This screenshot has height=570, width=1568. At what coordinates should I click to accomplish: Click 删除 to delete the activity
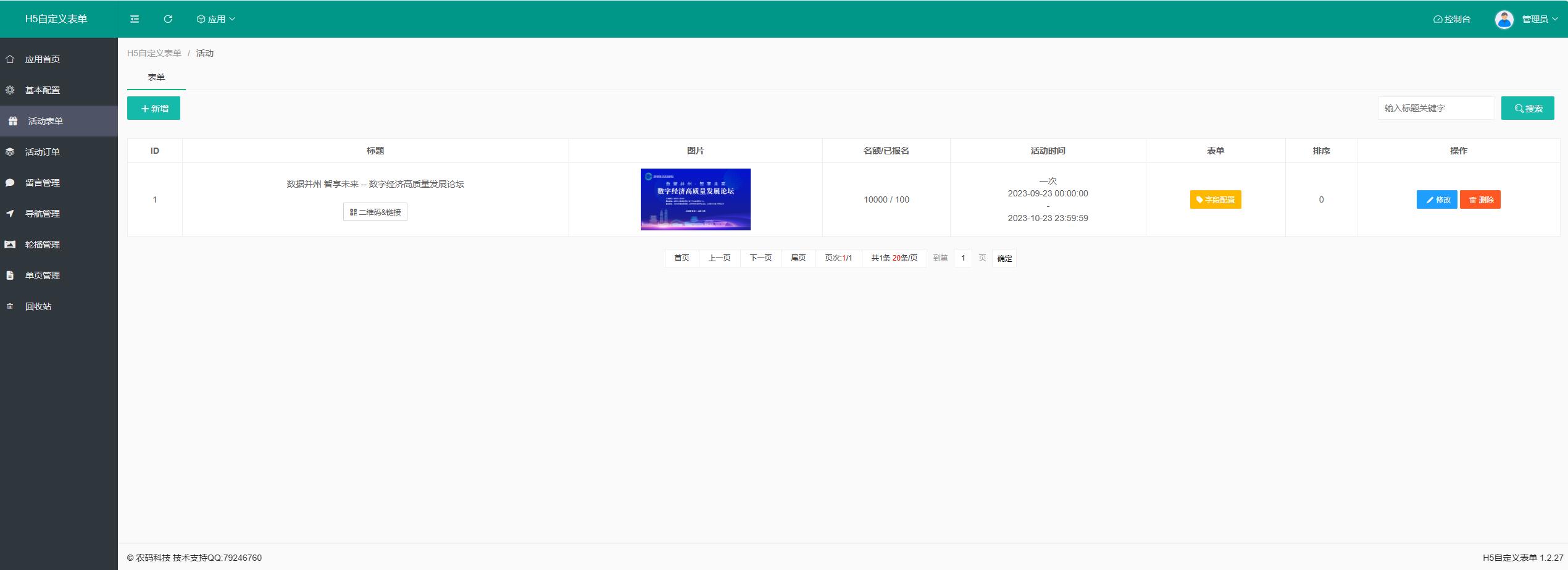coord(1480,199)
